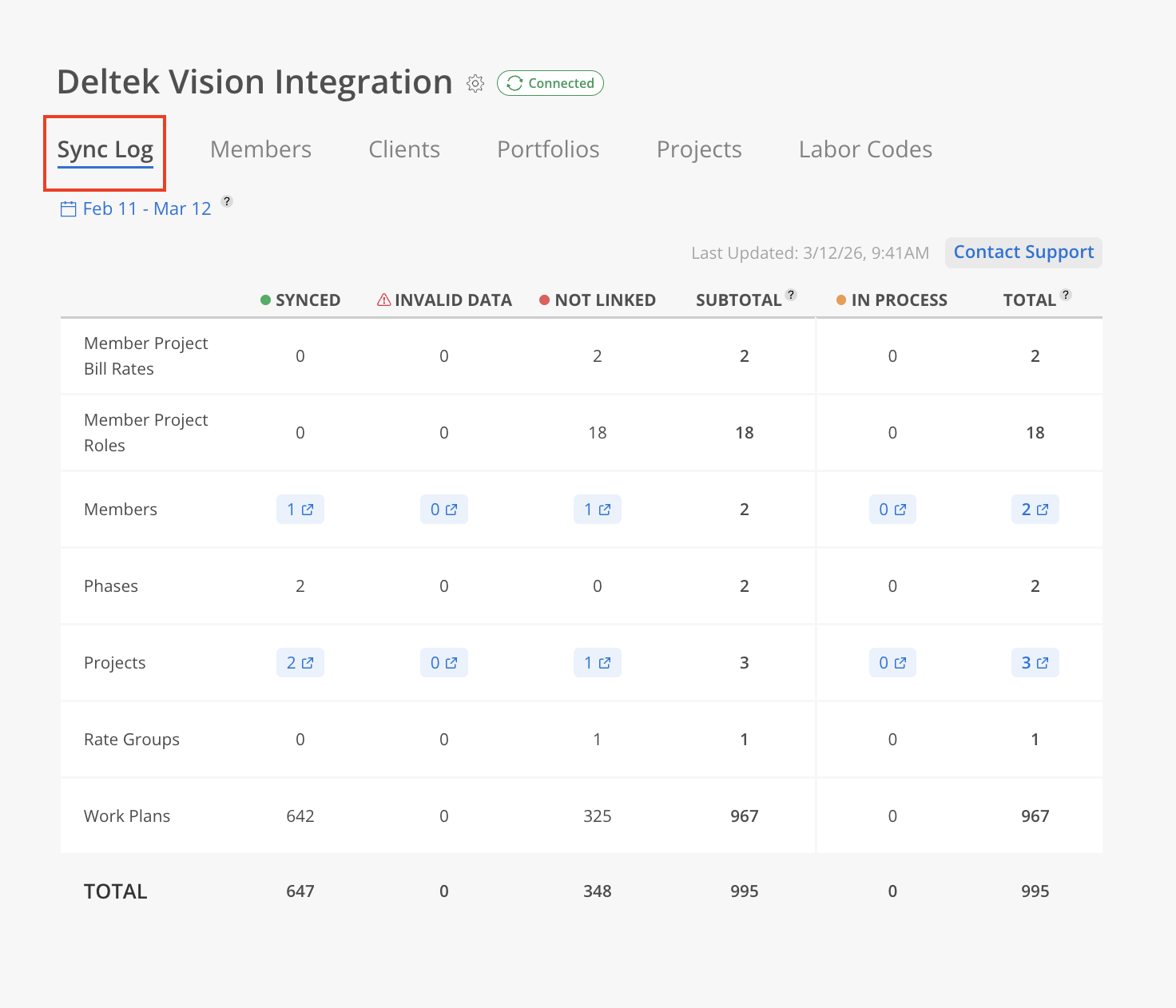Viewport: 1176px width, 1008px height.
Task: Open Projects total count link
Action: point(1035,663)
